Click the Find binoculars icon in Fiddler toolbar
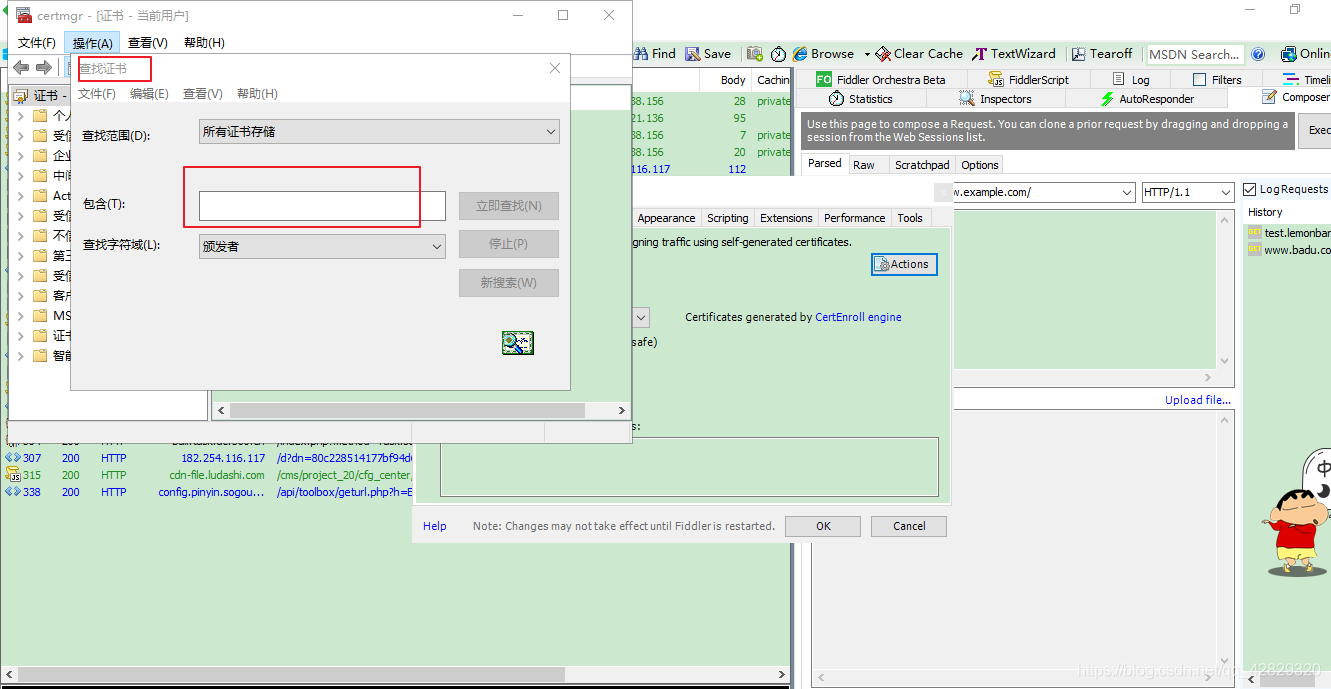The width and height of the screenshot is (1331, 689). [641, 54]
